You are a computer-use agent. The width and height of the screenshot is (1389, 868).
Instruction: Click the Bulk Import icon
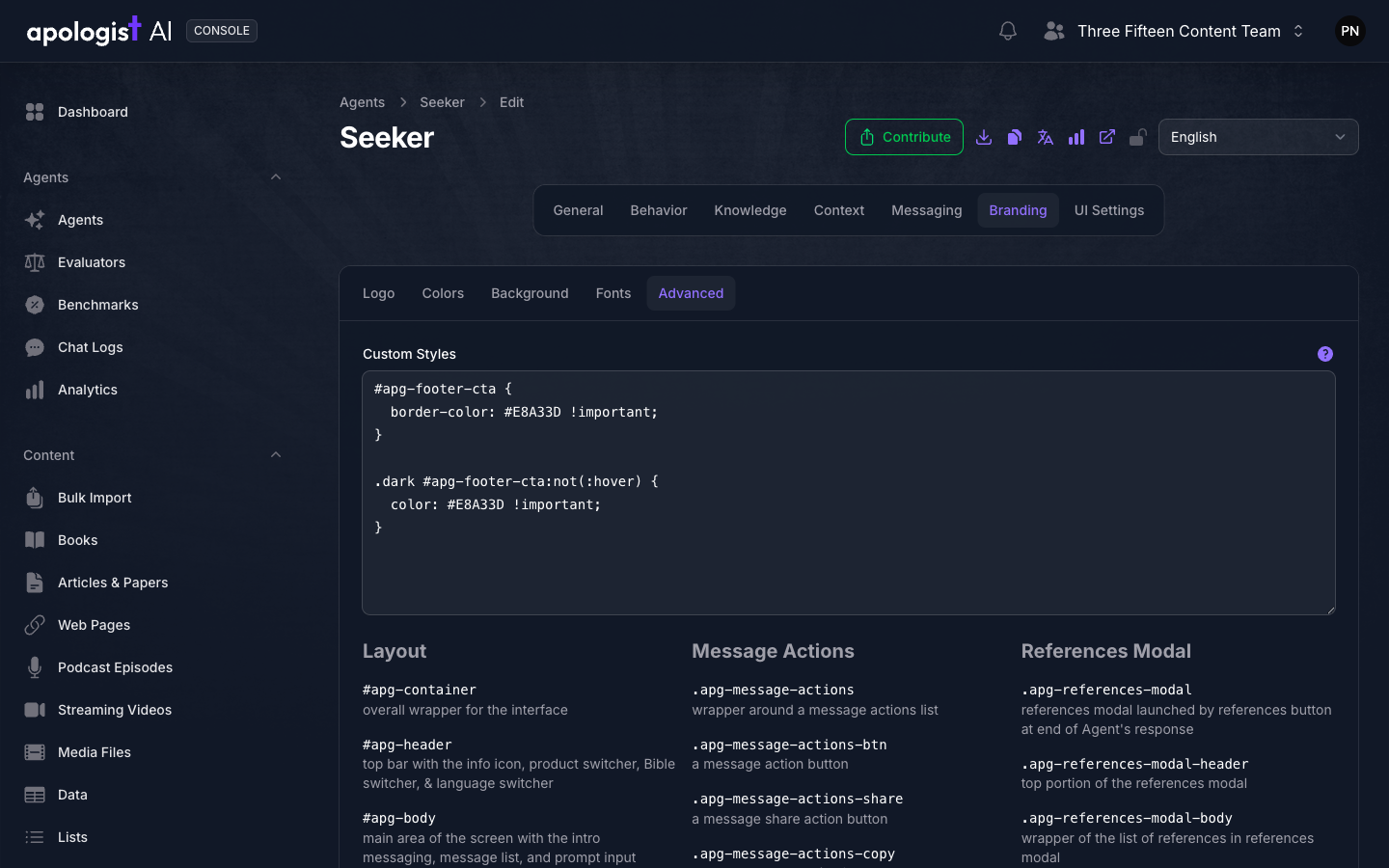coord(35,498)
